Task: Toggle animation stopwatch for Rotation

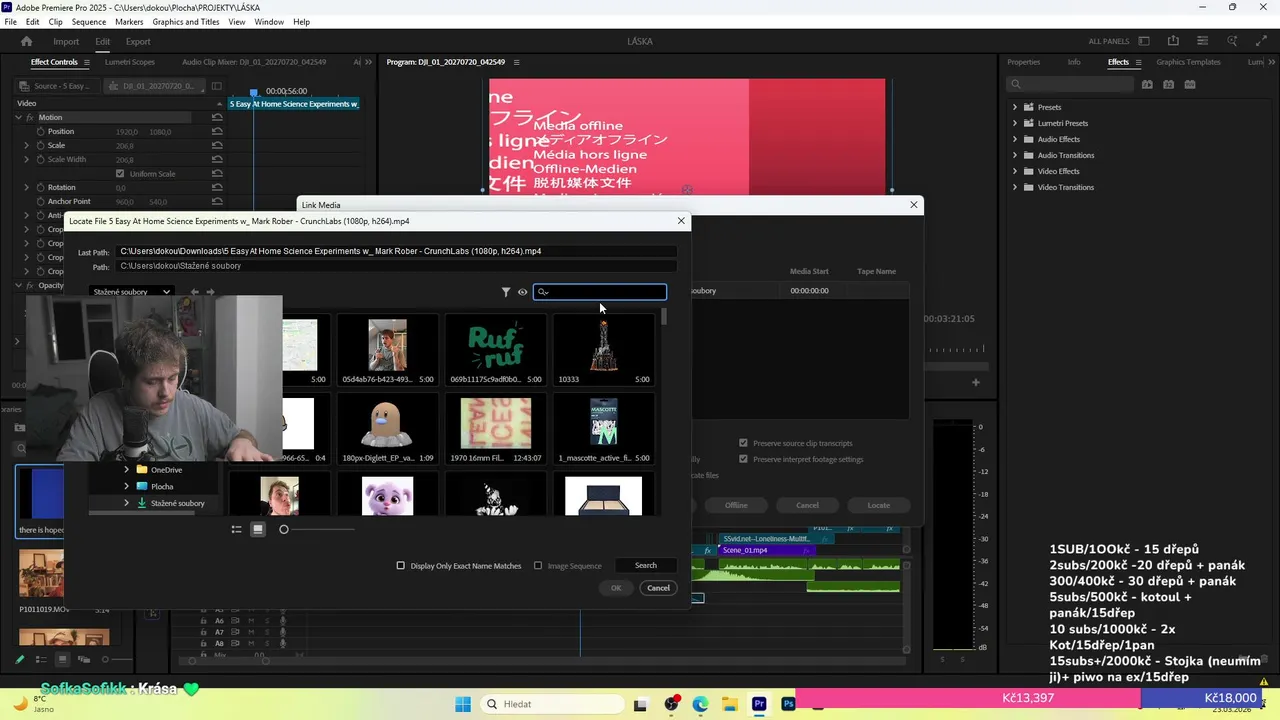Action: click(x=41, y=187)
